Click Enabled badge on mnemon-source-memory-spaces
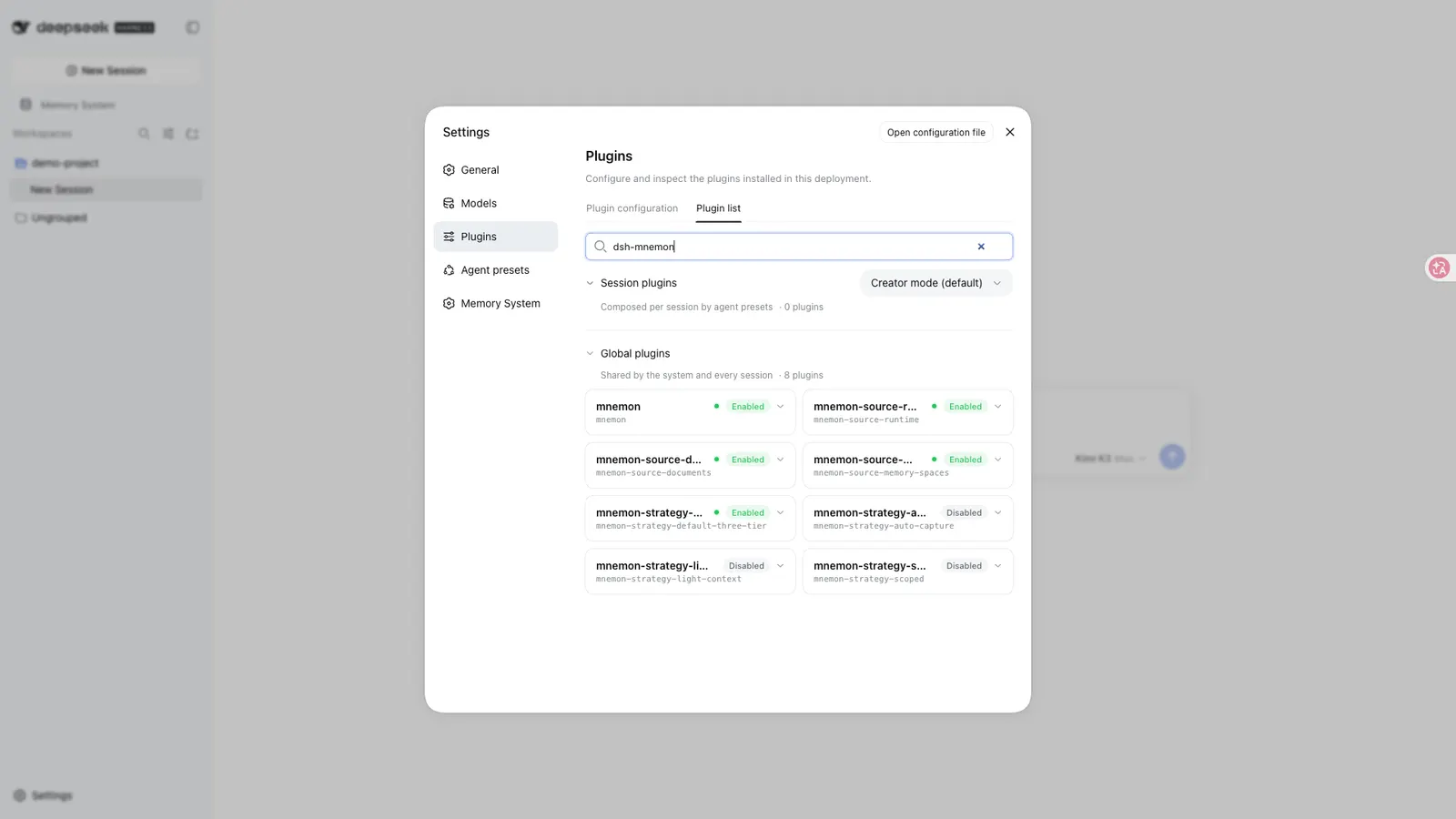1456x819 pixels. (965, 460)
